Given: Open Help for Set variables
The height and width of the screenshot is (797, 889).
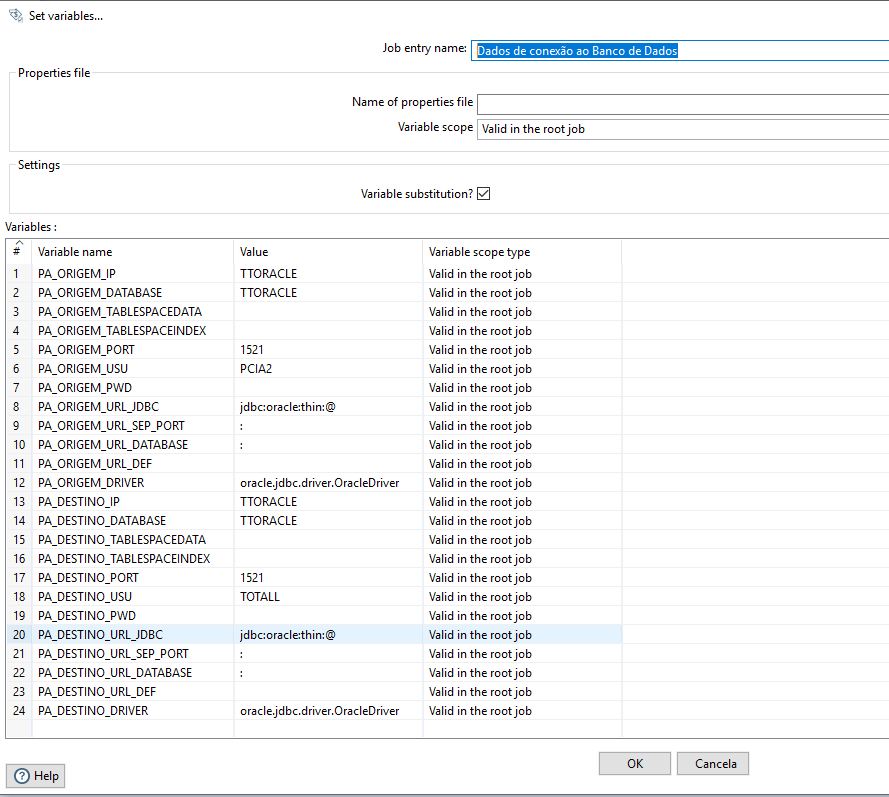Looking at the screenshot, I should tap(36, 775).
